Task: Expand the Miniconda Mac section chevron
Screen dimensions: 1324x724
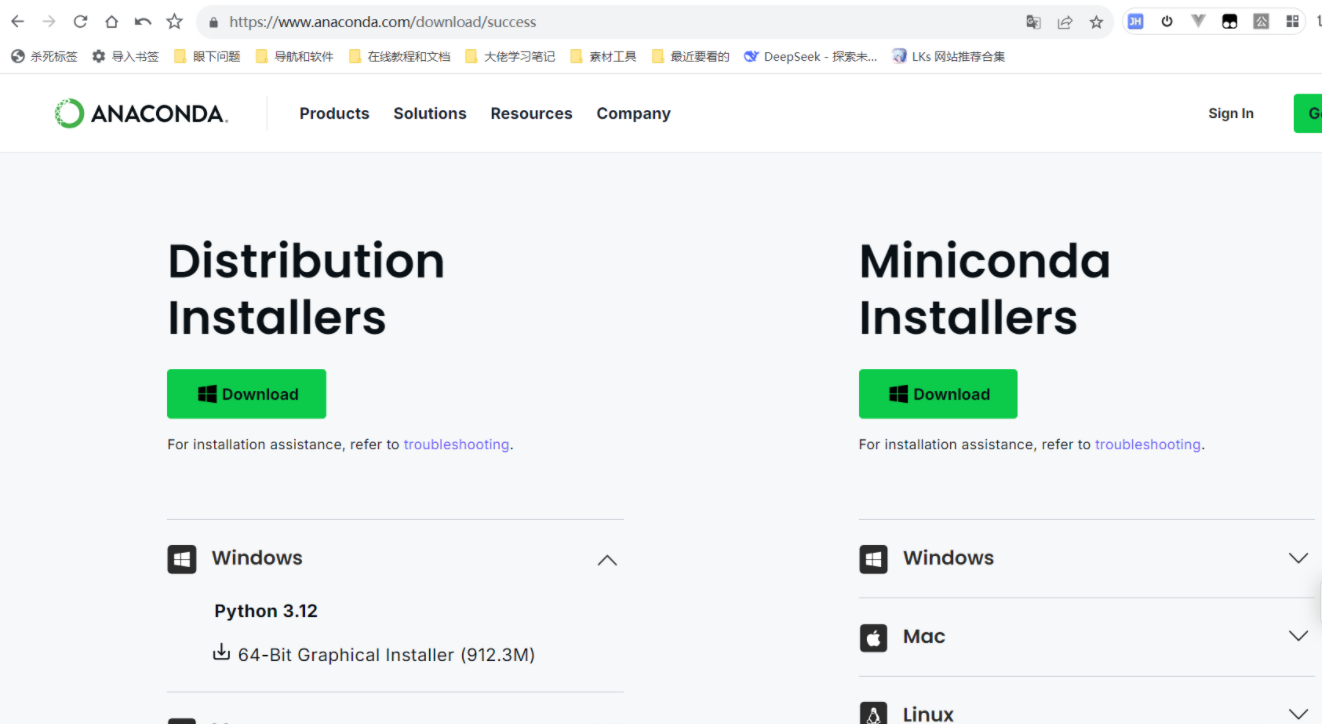Action: click(1298, 636)
